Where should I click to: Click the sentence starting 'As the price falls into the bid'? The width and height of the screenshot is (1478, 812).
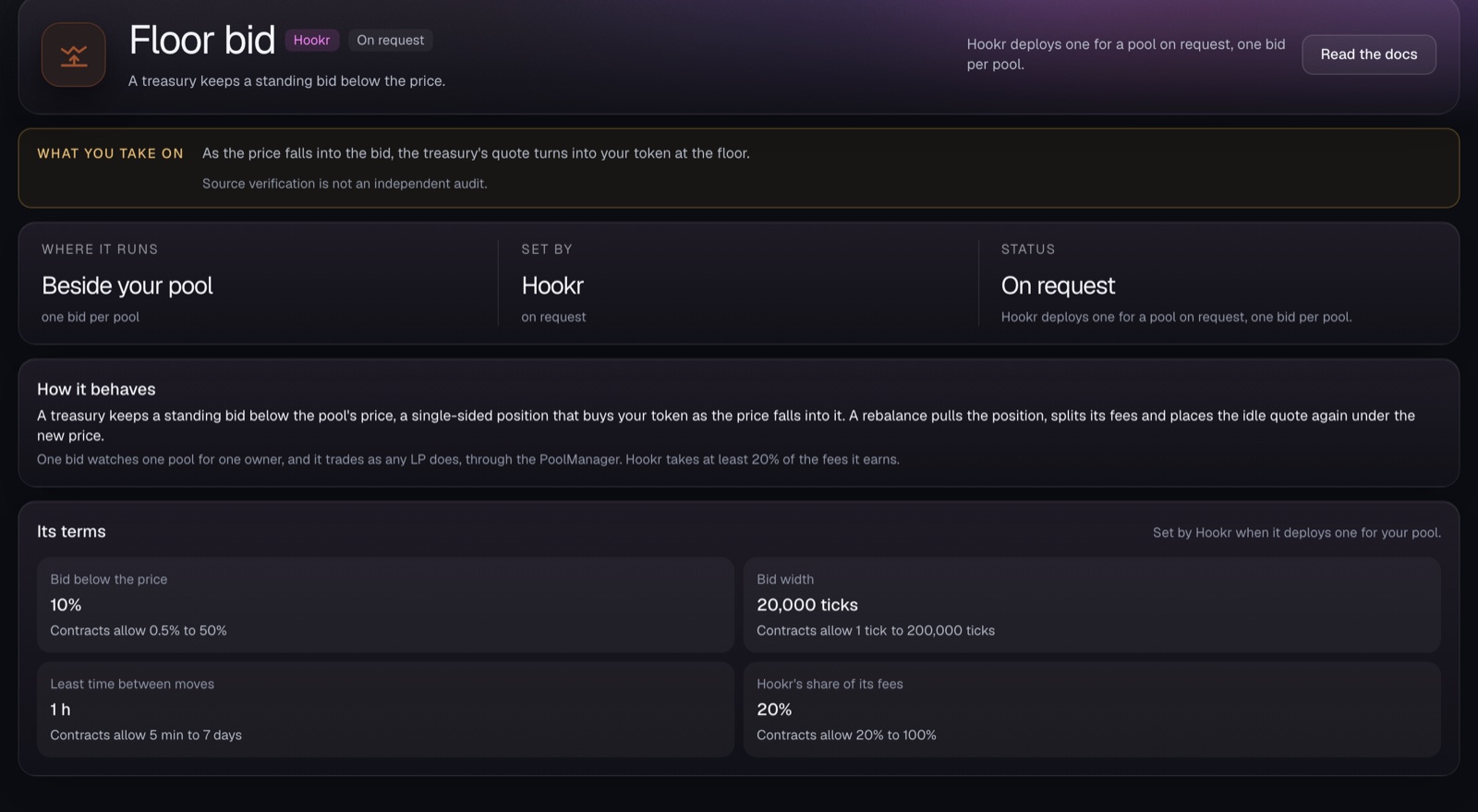(x=476, y=153)
